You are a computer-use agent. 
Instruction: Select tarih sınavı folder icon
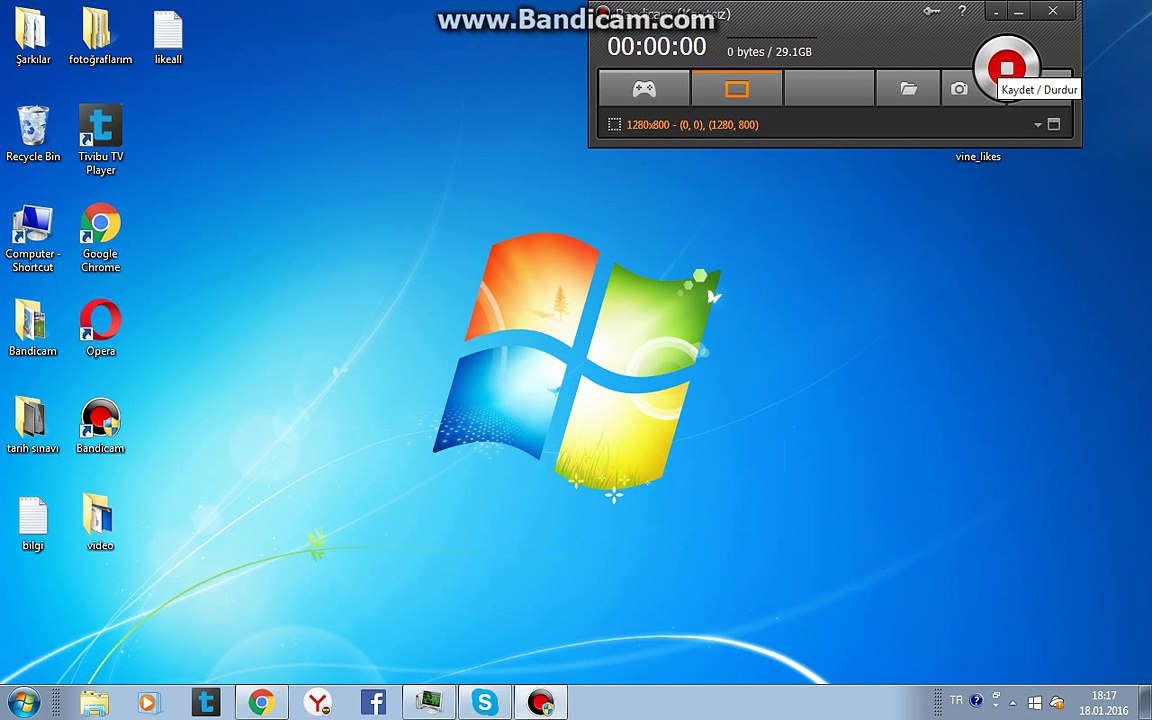(x=32, y=425)
